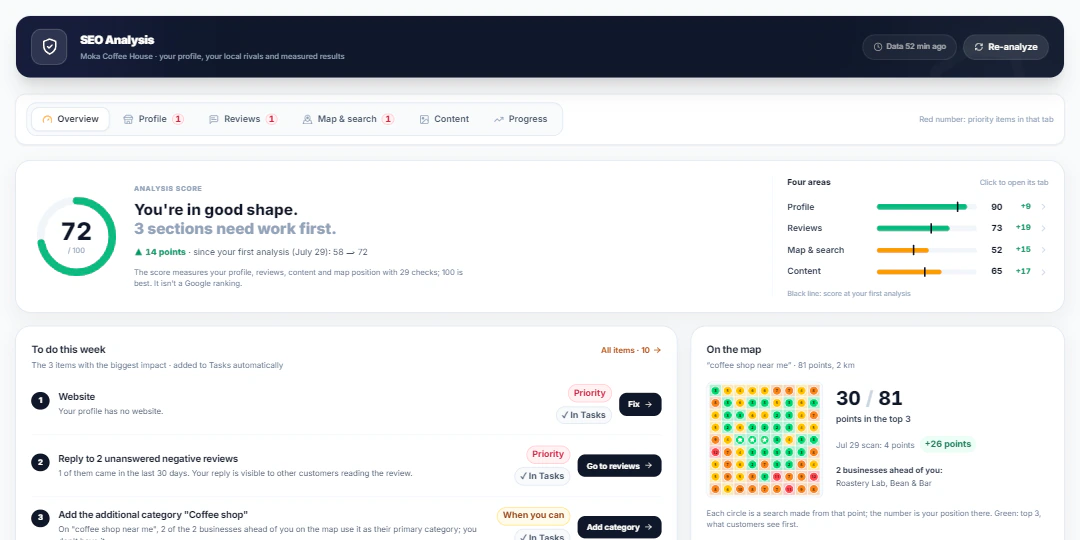Open the Progress tab
The height and width of the screenshot is (540, 1080).
(520, 119)
